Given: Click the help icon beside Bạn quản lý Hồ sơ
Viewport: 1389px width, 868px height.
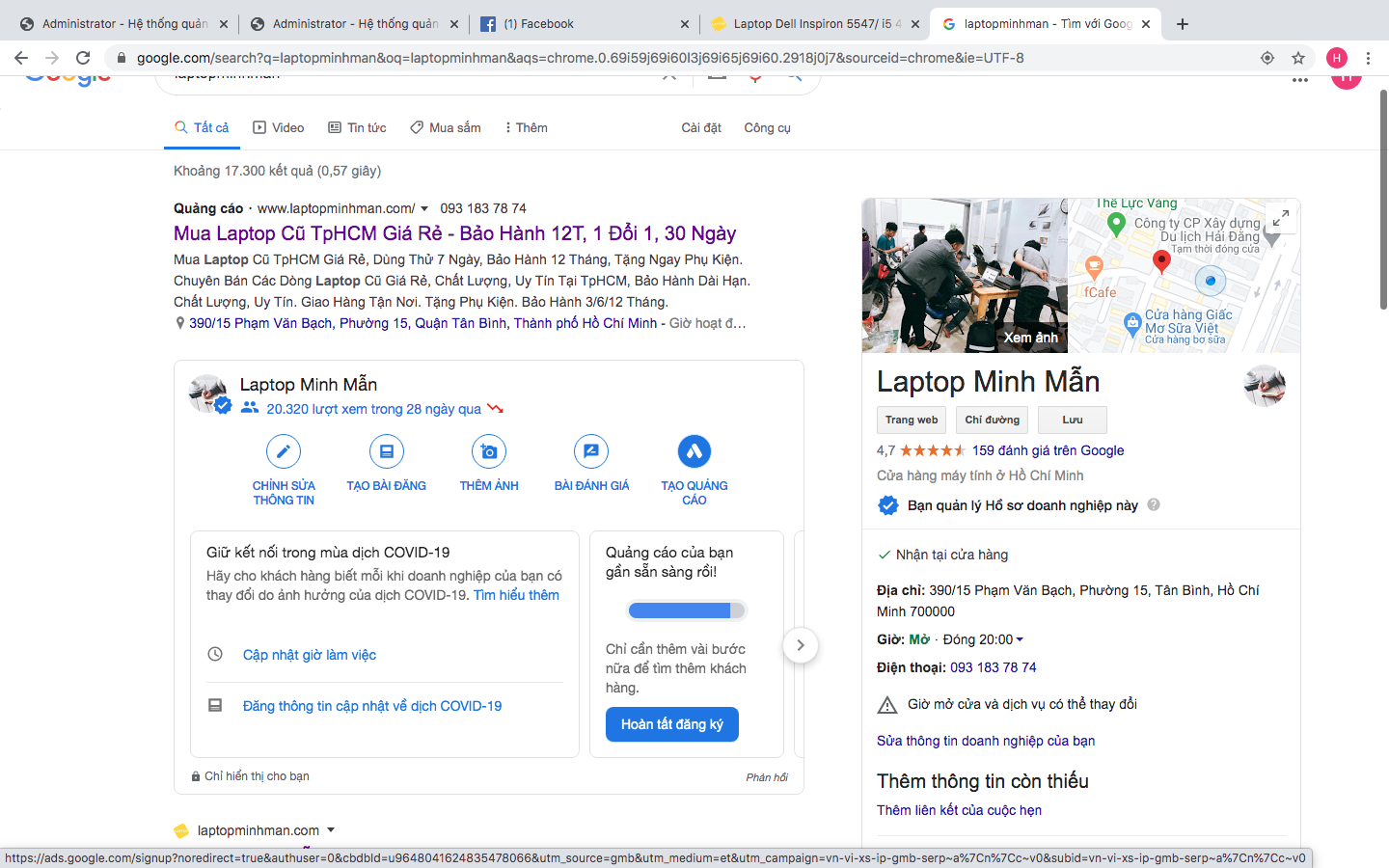Looking at the screenshot, I should 1154,504.
